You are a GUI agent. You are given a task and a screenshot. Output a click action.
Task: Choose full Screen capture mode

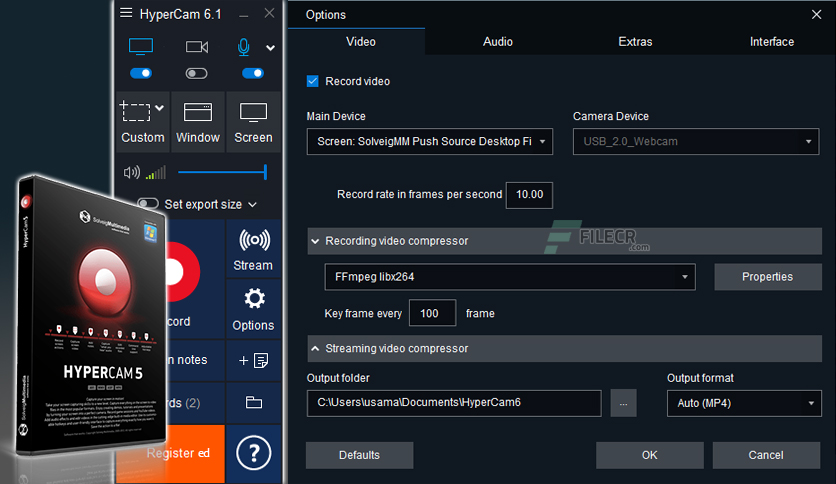(253, 122)
